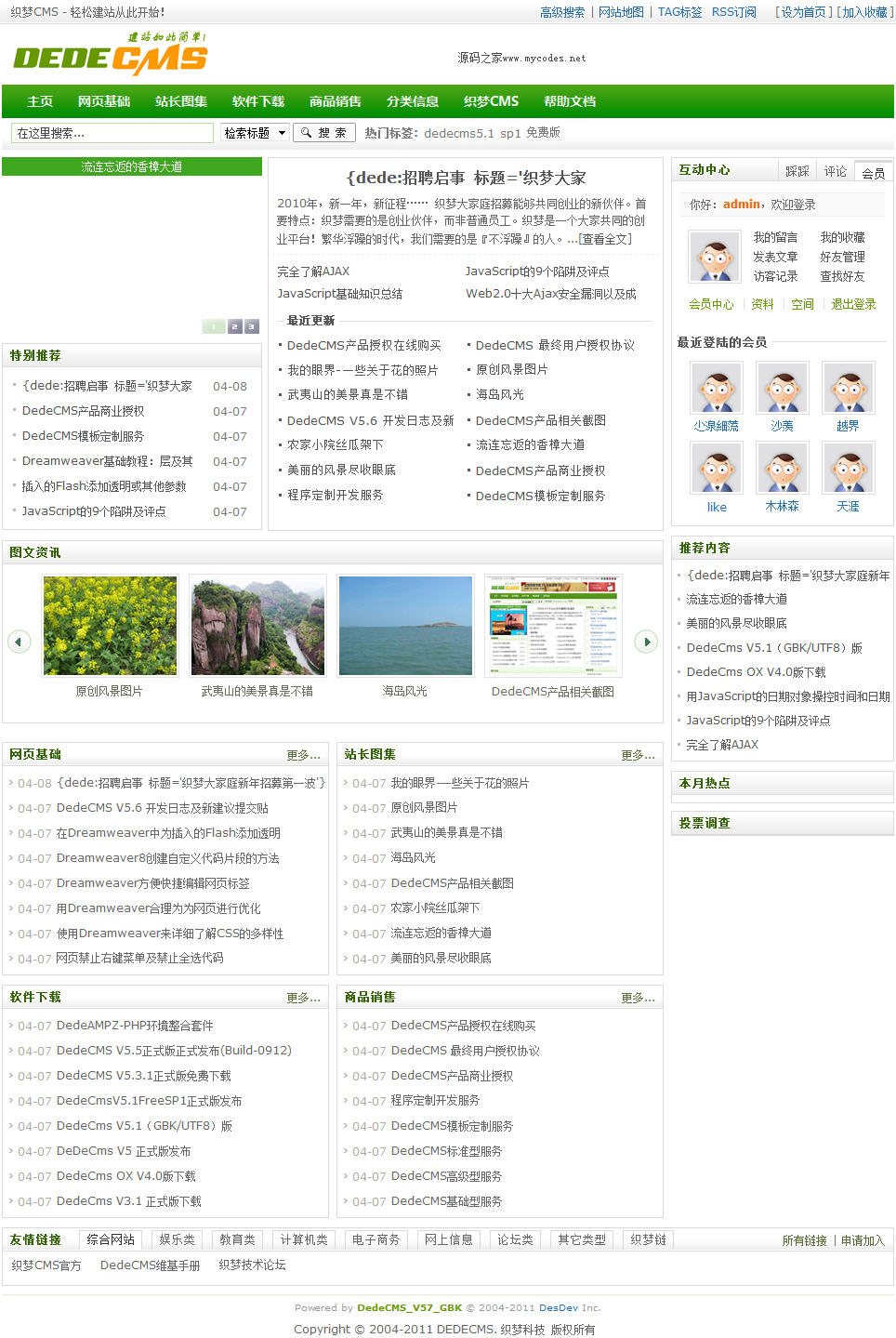Image resolution: width=896 pixels, height=1338 pixels.
Task: Click the 搜索 search button
Action: [x=324, y=133]
